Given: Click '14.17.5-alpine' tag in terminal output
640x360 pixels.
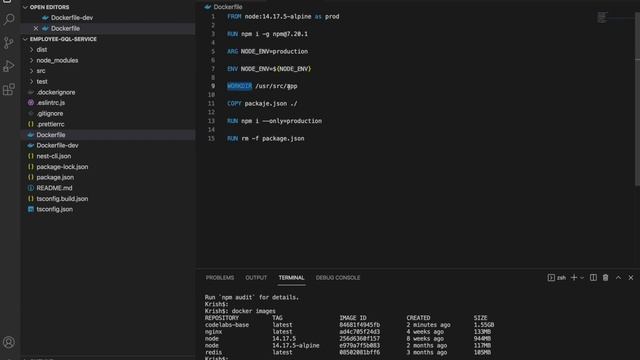Looking at the screenshot, I should click(296, 345).
